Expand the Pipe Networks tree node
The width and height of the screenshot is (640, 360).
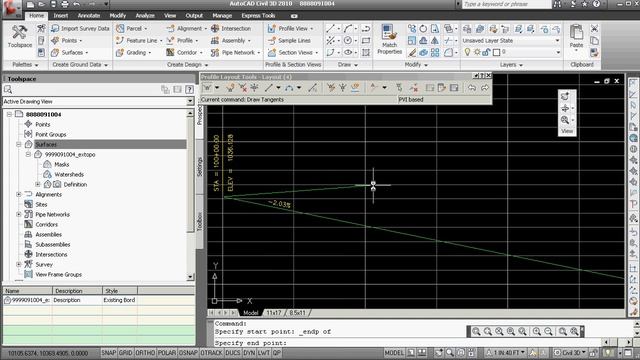[x=19, y=215]
